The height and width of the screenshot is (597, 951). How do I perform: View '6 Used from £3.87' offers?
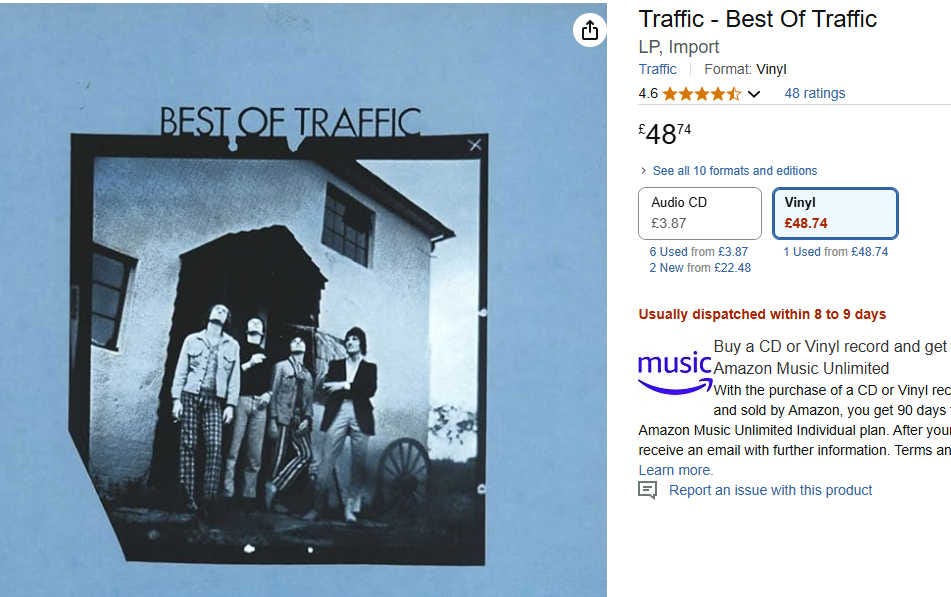coord(698,252)
